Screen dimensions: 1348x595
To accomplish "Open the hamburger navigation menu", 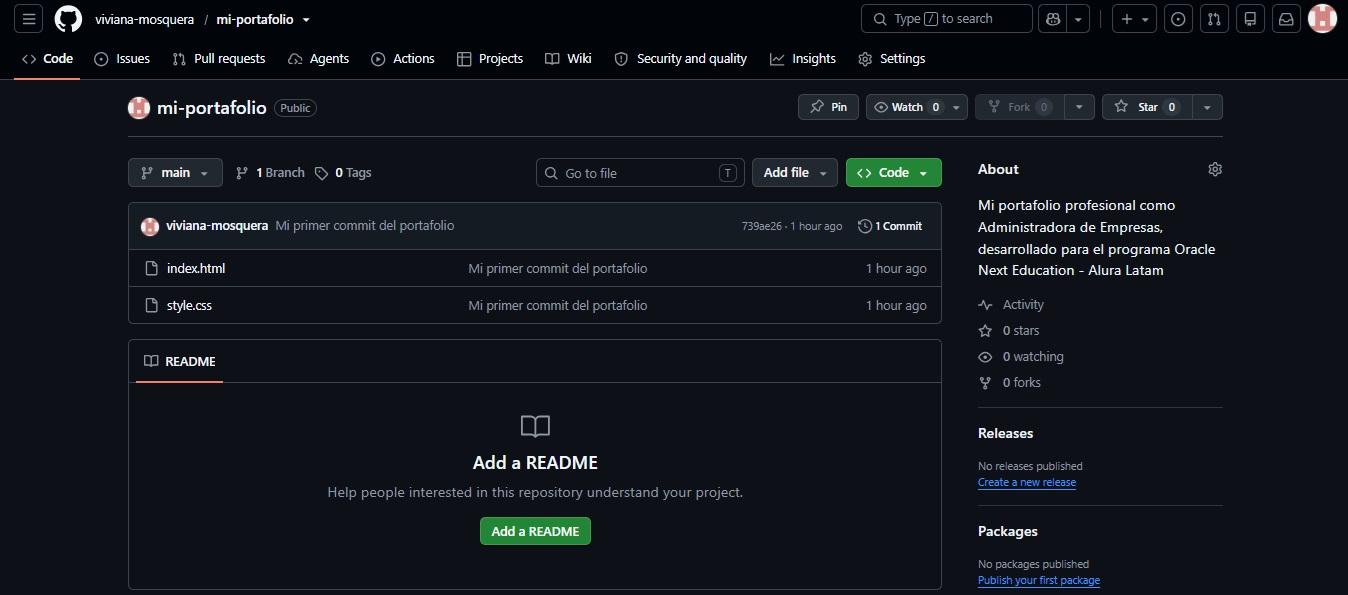I will [x=28, y=19].
